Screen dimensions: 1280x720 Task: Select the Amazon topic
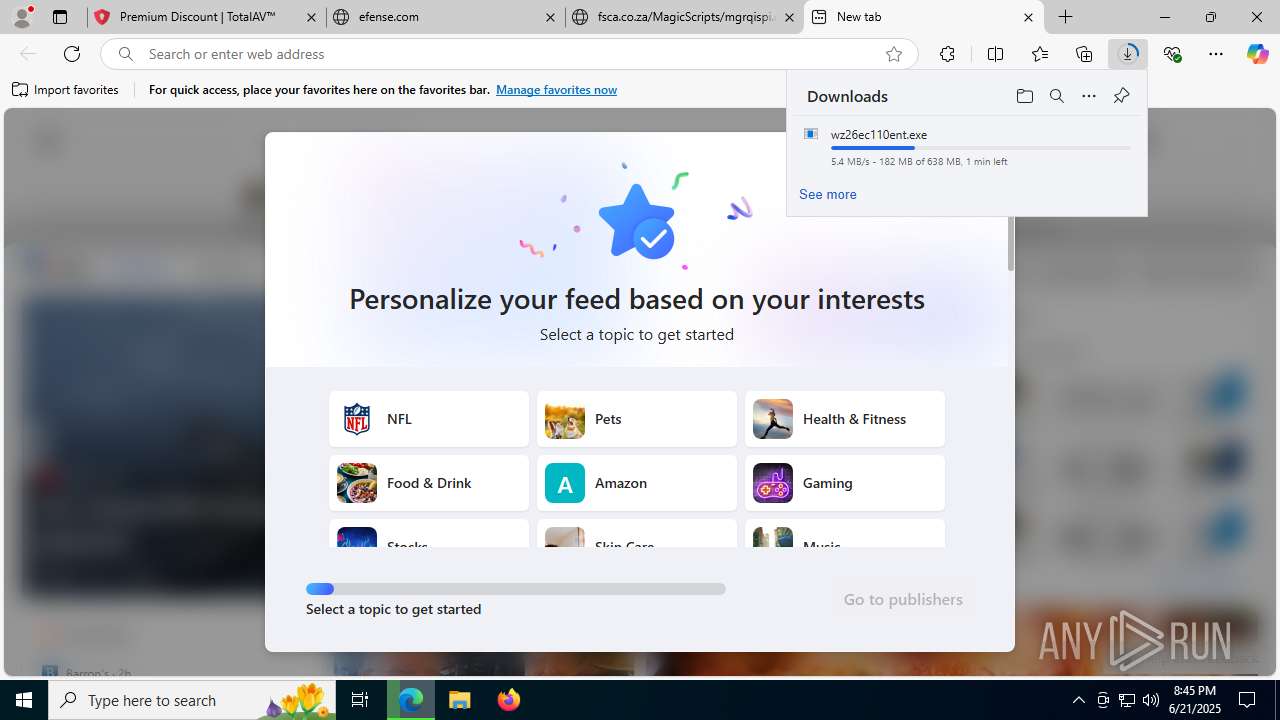[637, 483]
